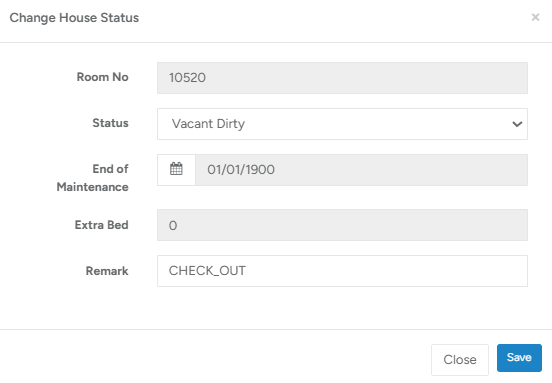
Task: Click the Extra Bed field showing 0
Action: click(342, 225)
